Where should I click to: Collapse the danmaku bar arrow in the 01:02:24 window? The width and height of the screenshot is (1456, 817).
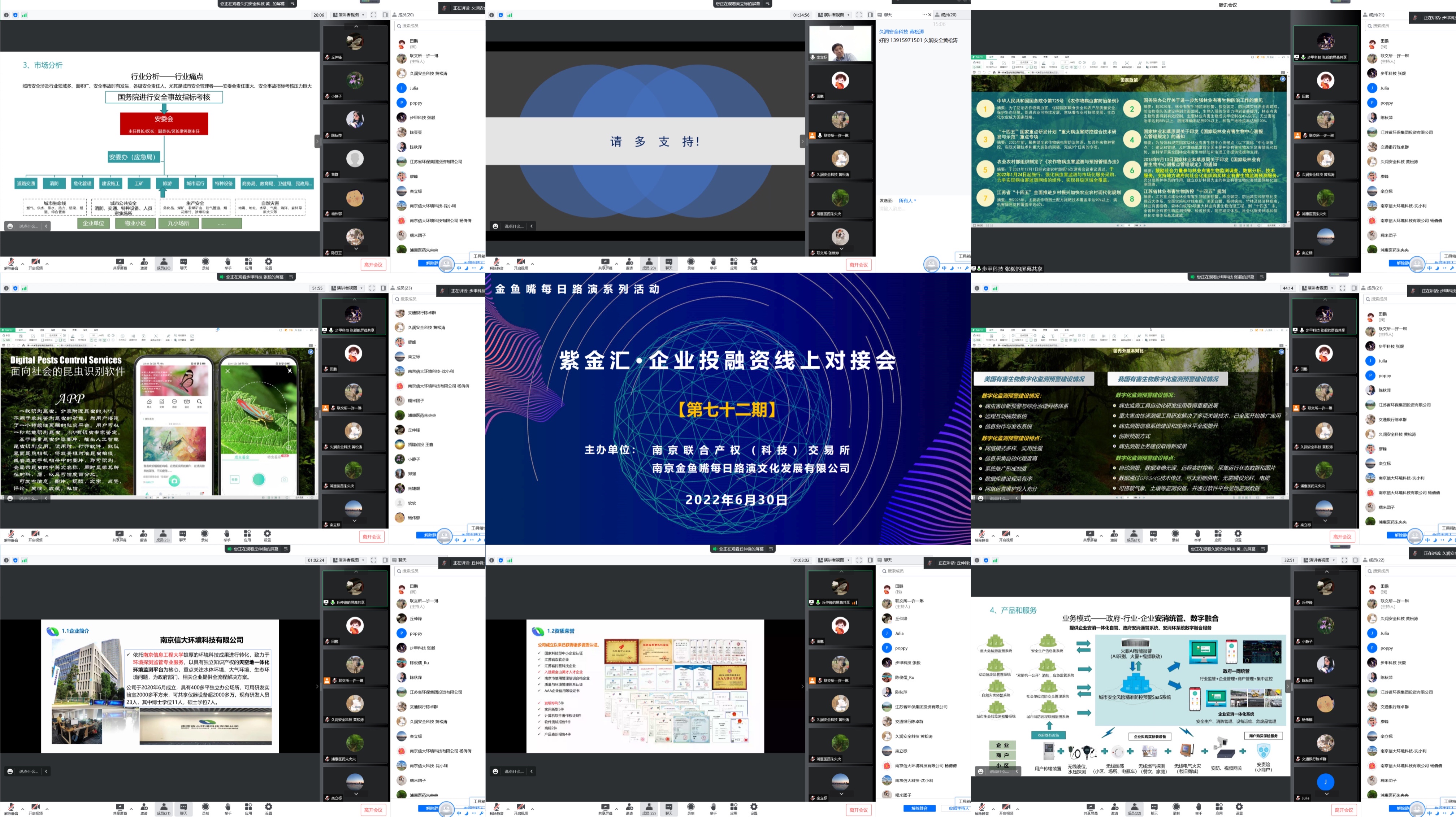(x=46, y=771)
